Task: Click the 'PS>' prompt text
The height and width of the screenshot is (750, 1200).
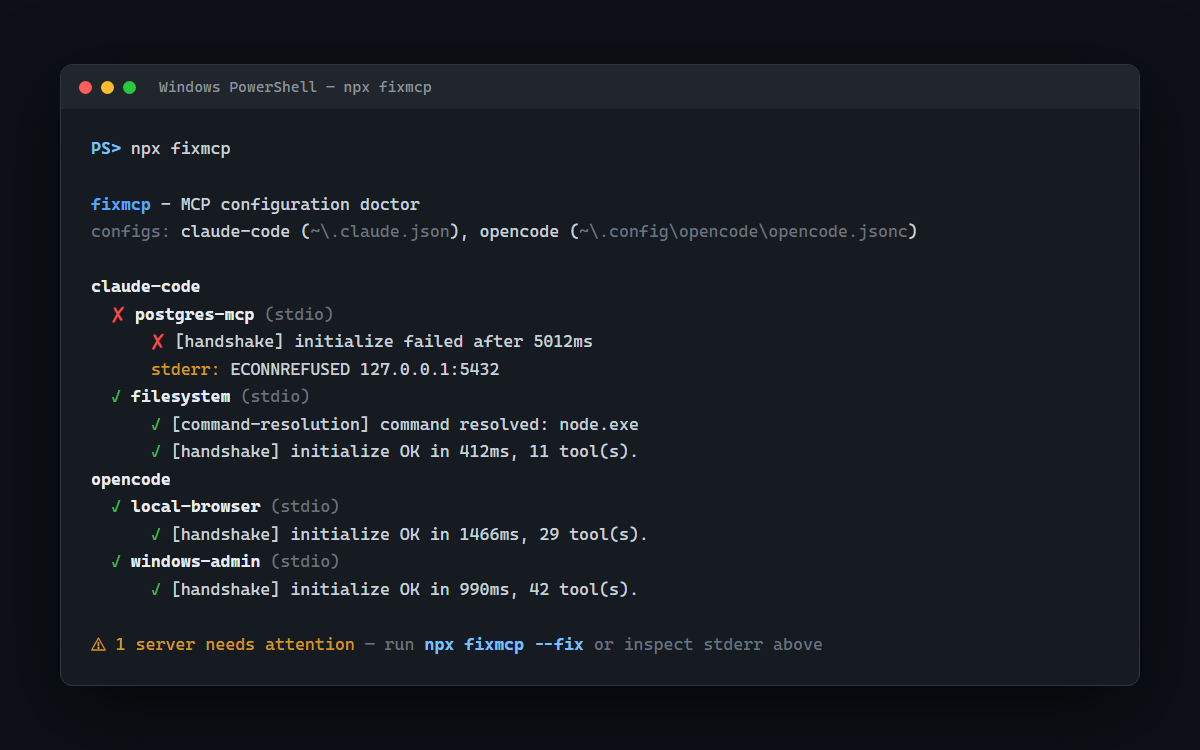Action: (106, 149)
